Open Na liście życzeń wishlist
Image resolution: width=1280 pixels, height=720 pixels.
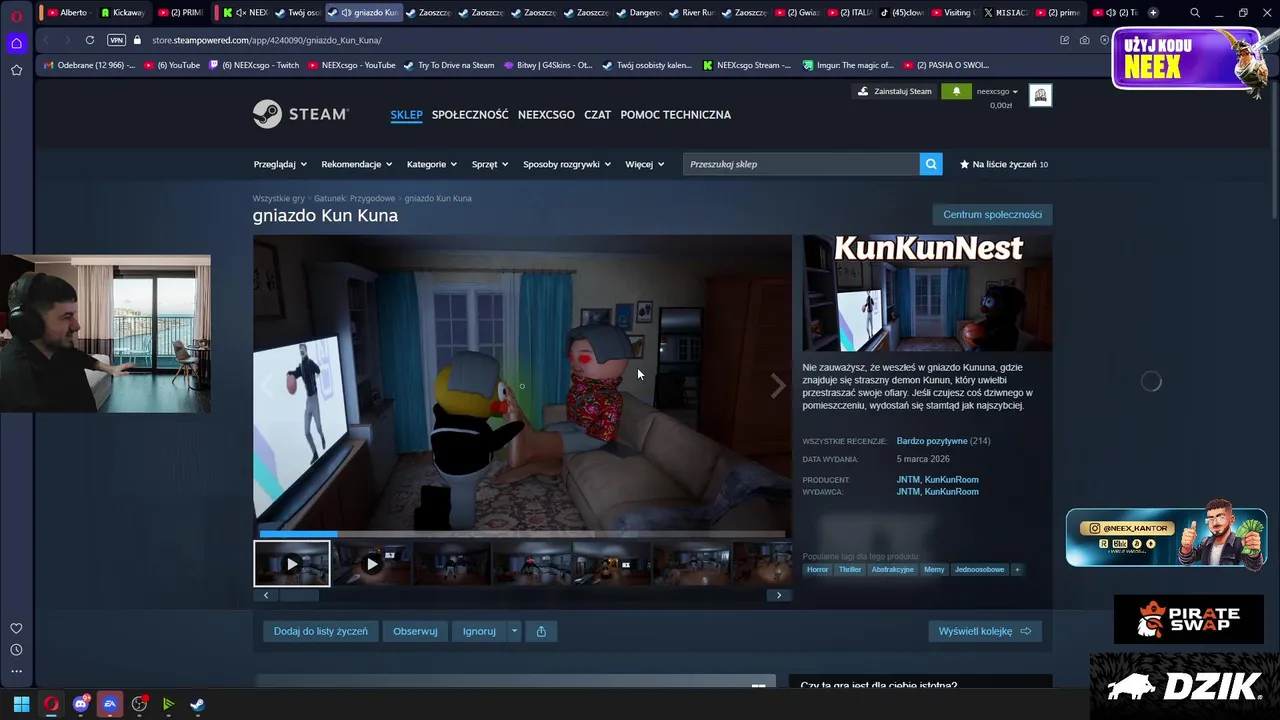point(1004,164)
